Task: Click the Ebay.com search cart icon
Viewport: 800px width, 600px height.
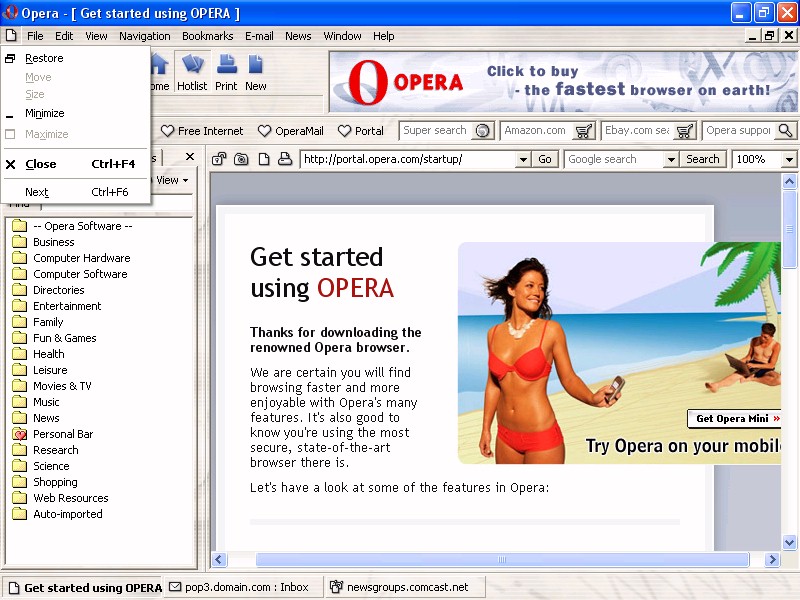Action: click(685, 131)
